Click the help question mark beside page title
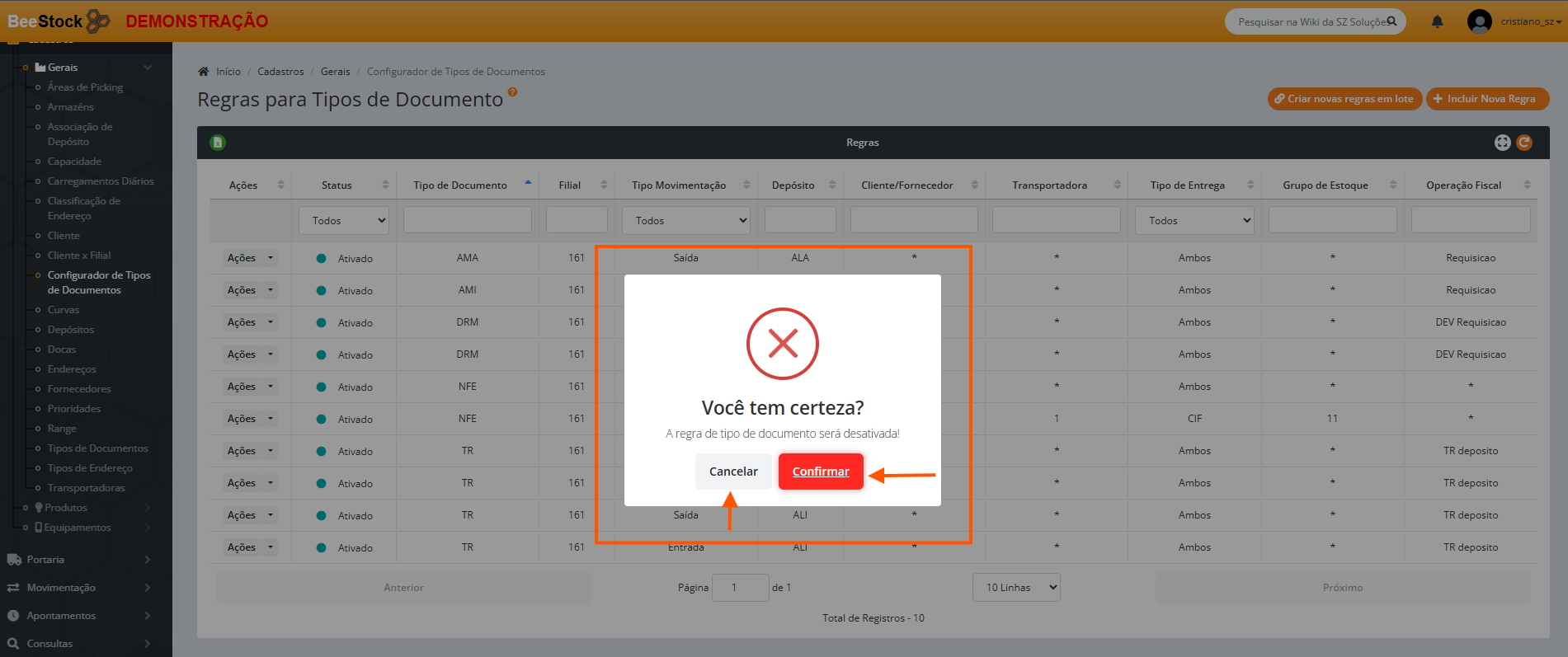1568x657 pixels. 512,92
